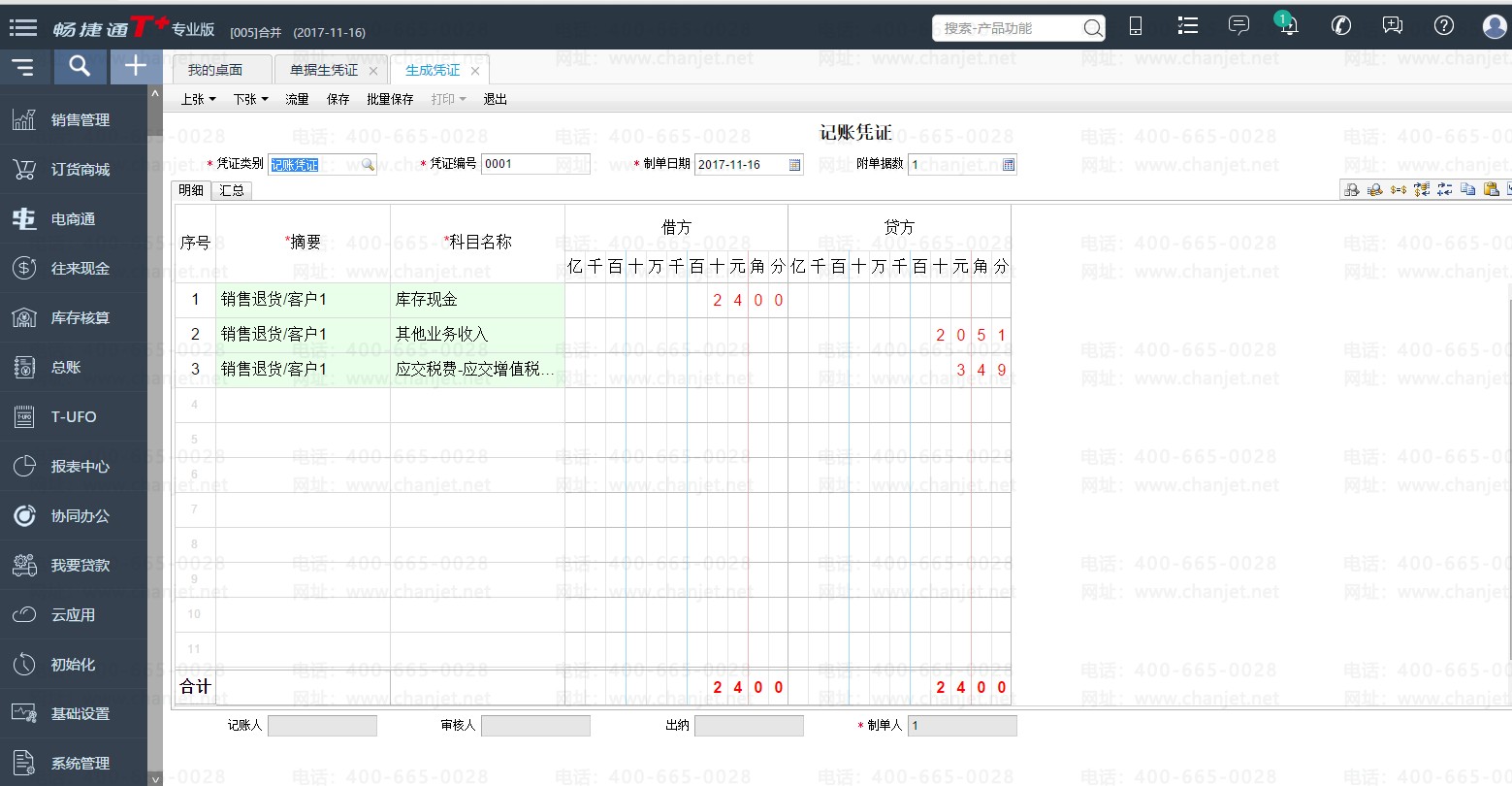Click the search magnifier icon in sidebar header
1512x786 pixels.
80,66
